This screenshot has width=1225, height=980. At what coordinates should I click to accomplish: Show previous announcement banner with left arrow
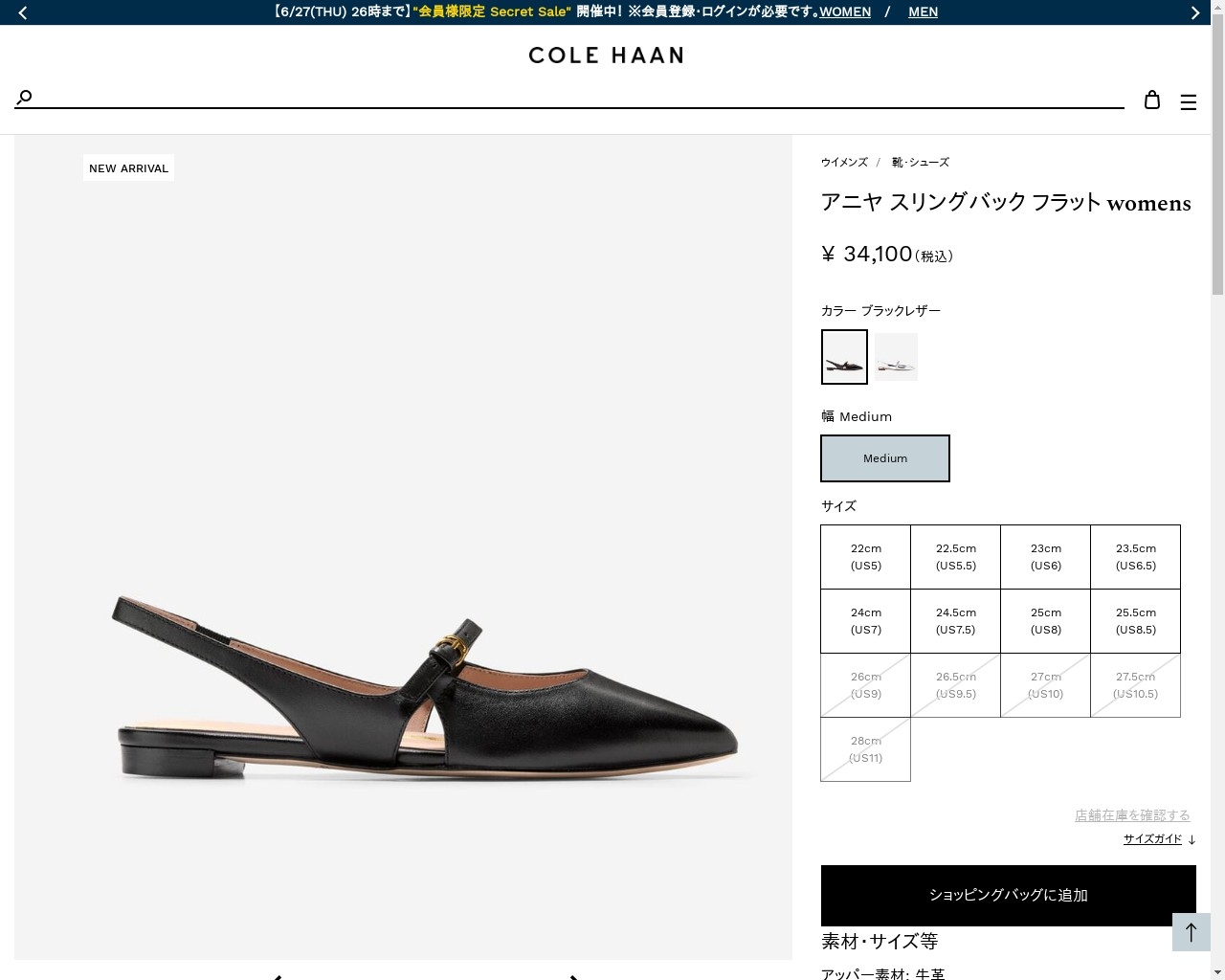pos(23,12)
